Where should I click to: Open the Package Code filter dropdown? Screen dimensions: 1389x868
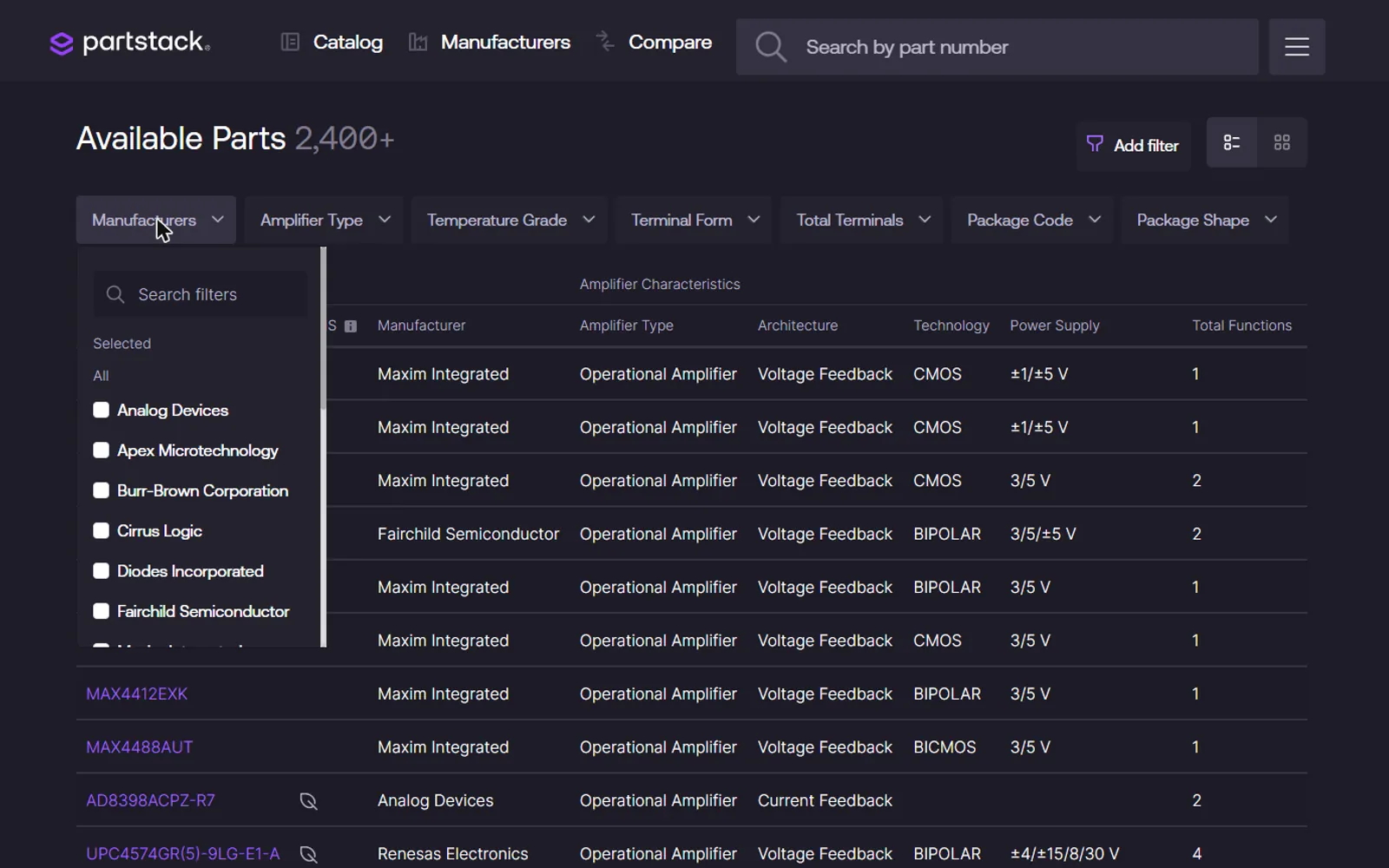1033,220
